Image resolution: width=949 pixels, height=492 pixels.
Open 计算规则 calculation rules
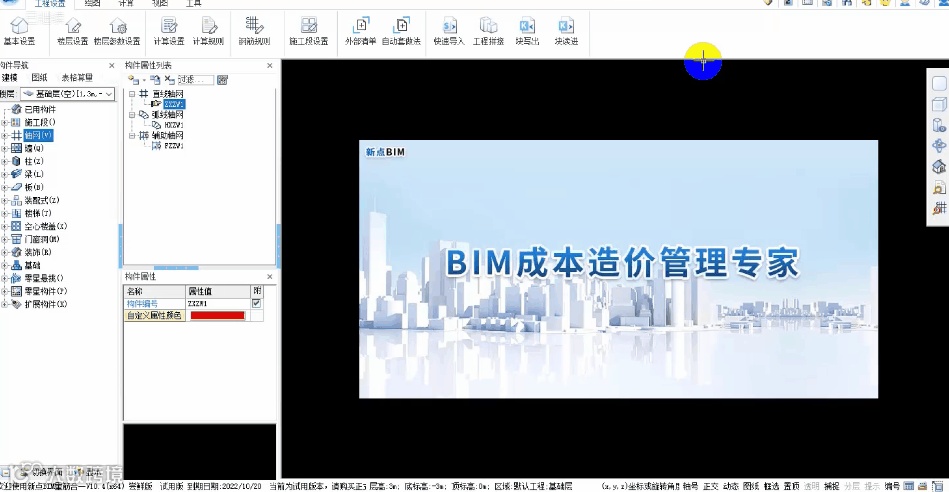tap(208, 31)
